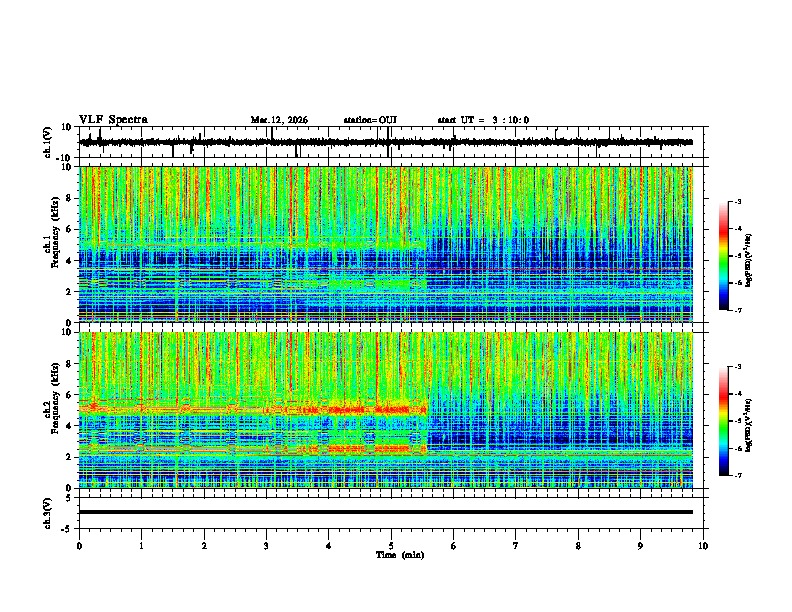The height and width of the screenshot is (612, 792).
Task: Select the date text "Mar.12, 2026"
Action: point(279,120)
